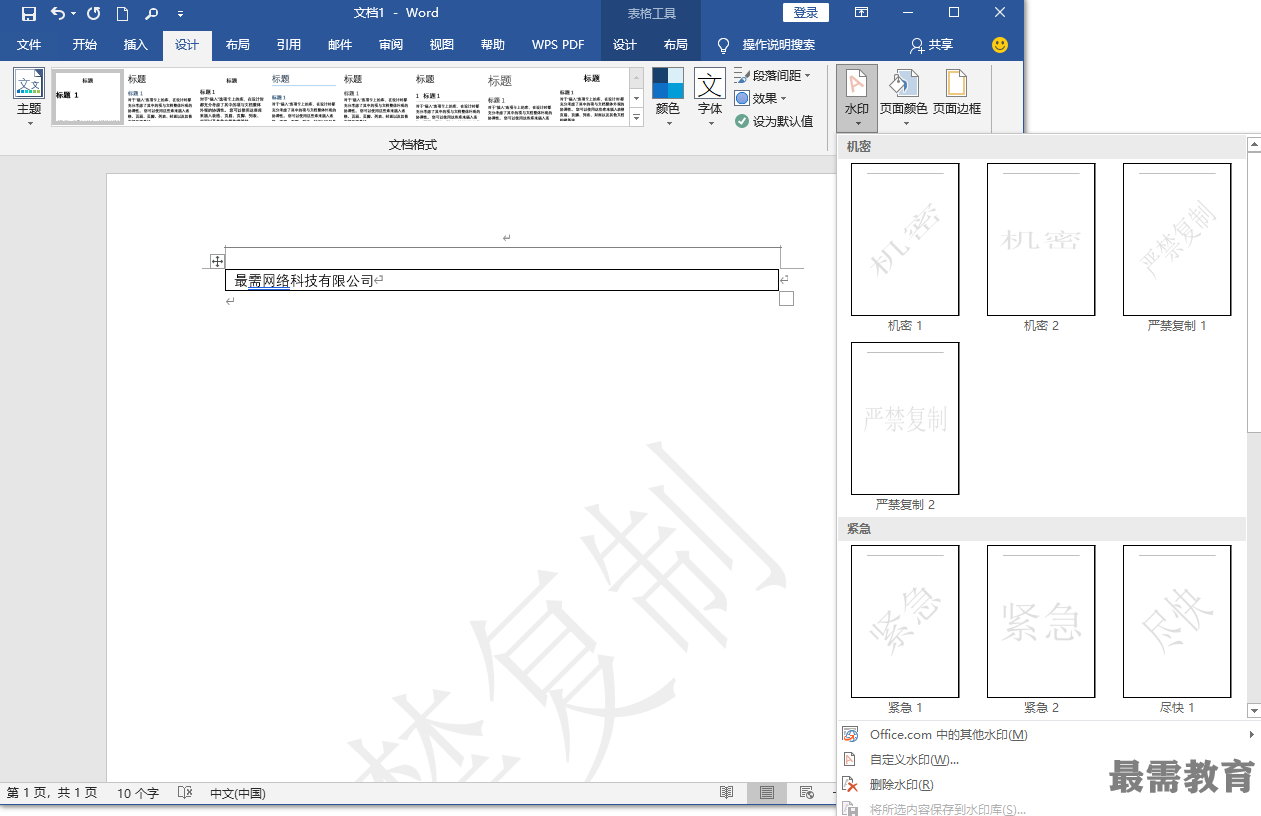Select the 尽快 1 watermark thumbnail

coord(1177,622)
